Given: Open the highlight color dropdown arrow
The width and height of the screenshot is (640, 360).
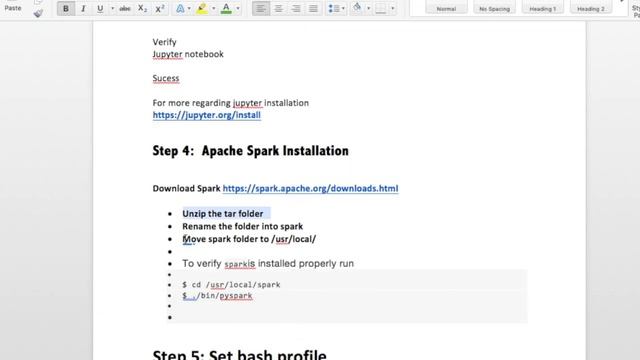Looking at the screenshot, I should [x=213, y=9].
